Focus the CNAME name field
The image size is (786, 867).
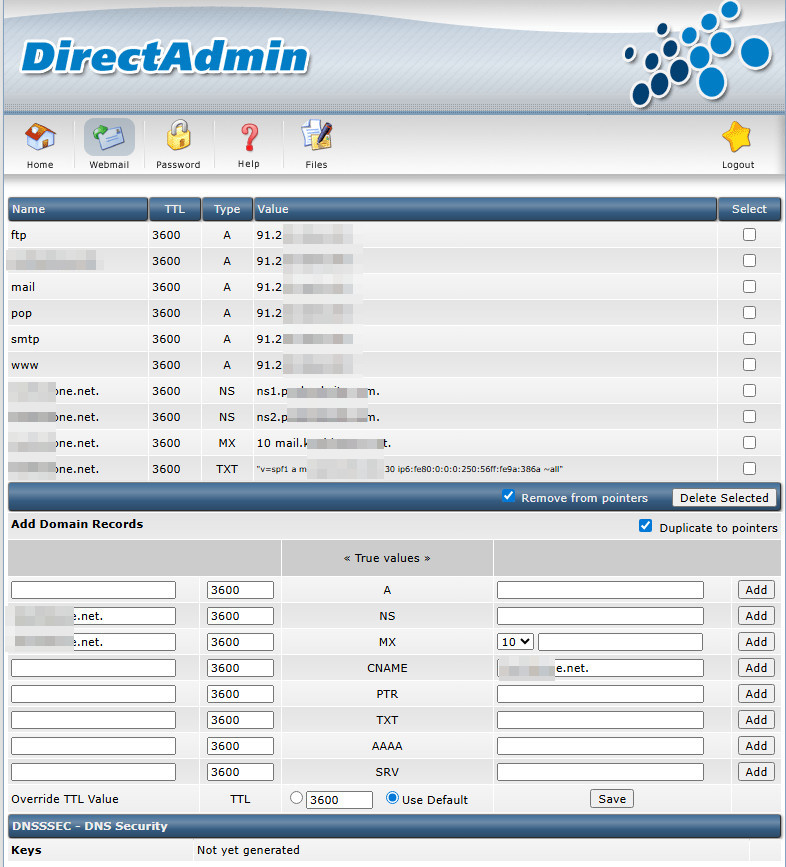pyautogui.click(x=93, y=668)
